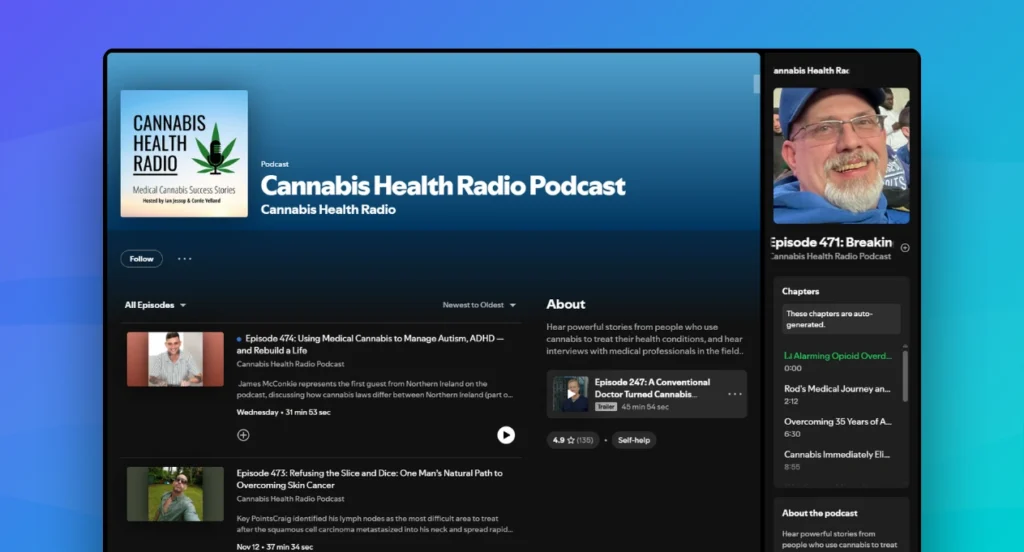The height and width of the screenshot is (552, 1024).
Task: Click the About heading
Action: (x=566, y=304)
